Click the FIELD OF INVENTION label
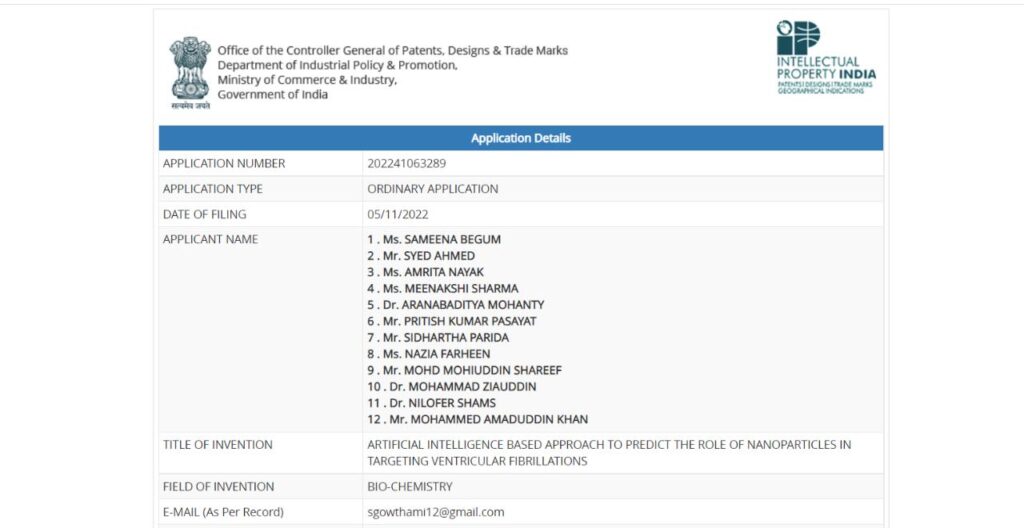1024x528 pixels. point(218,487)
